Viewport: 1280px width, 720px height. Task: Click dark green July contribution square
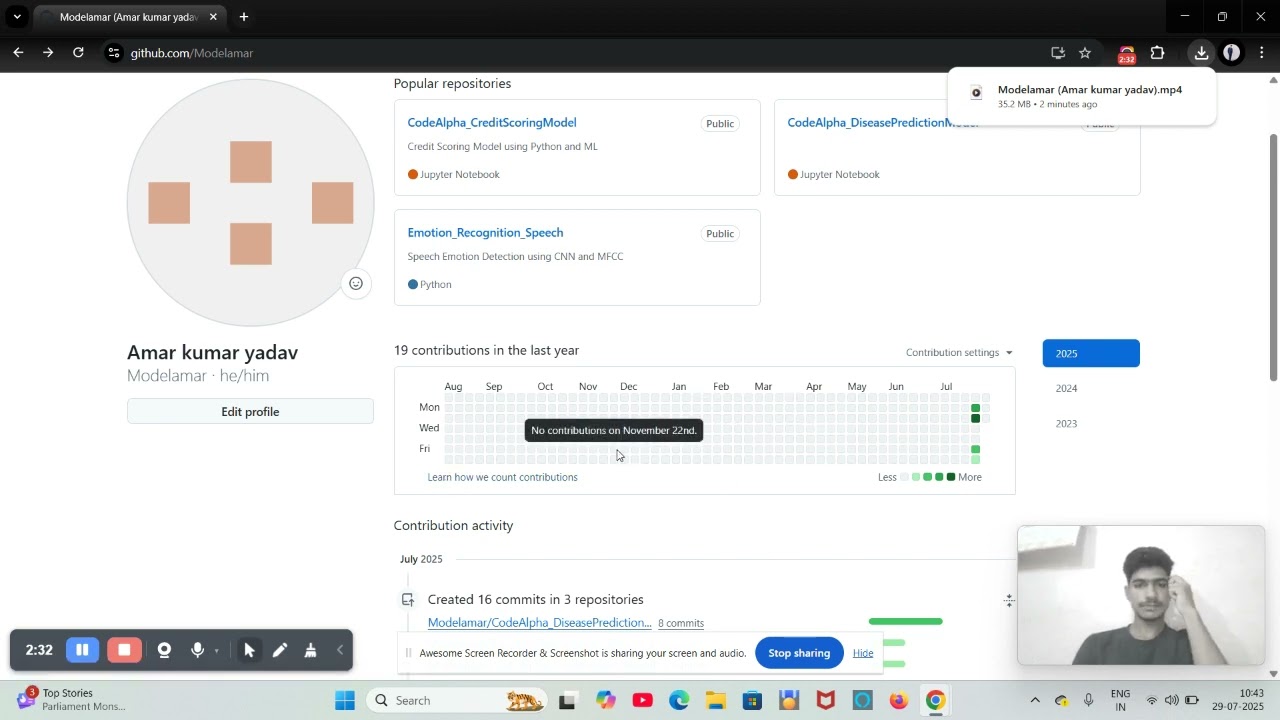pyautogui.click(x=975, y=418)
